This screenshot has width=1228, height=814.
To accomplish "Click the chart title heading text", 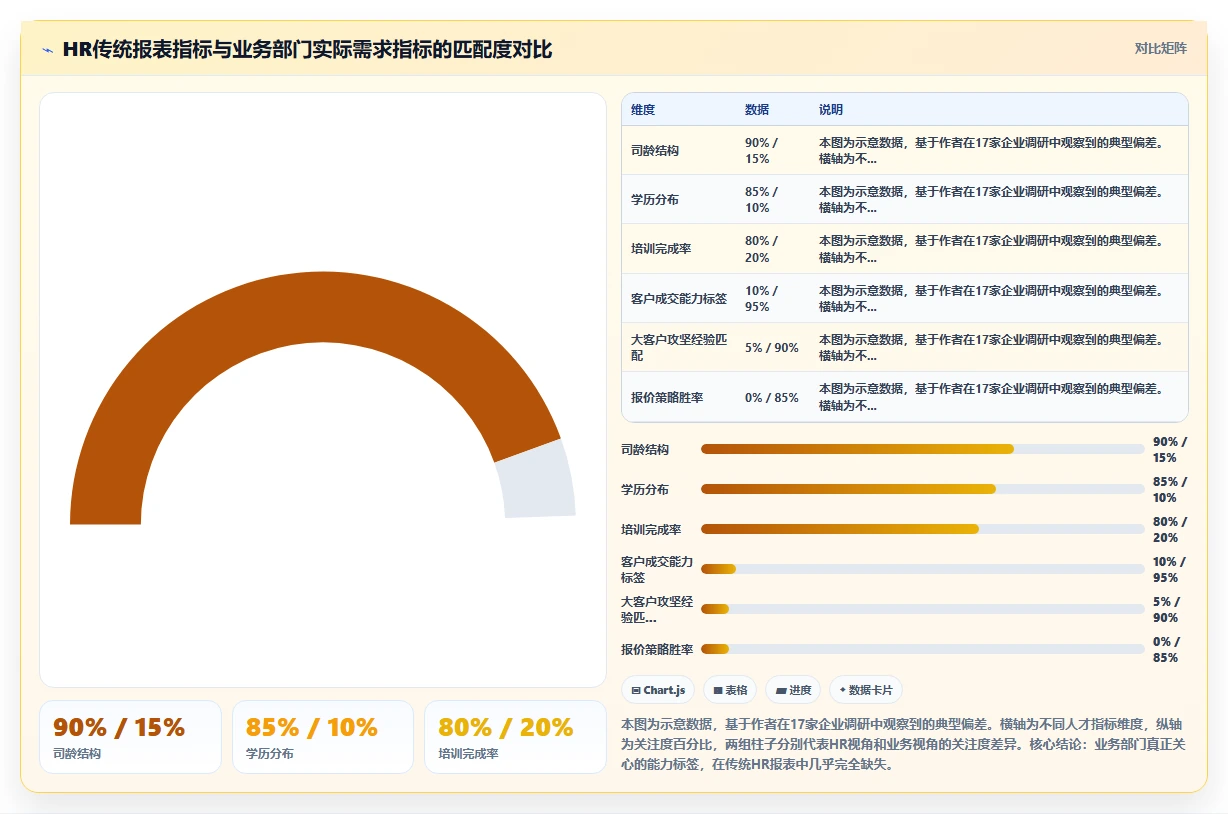I will pos(307,49).
